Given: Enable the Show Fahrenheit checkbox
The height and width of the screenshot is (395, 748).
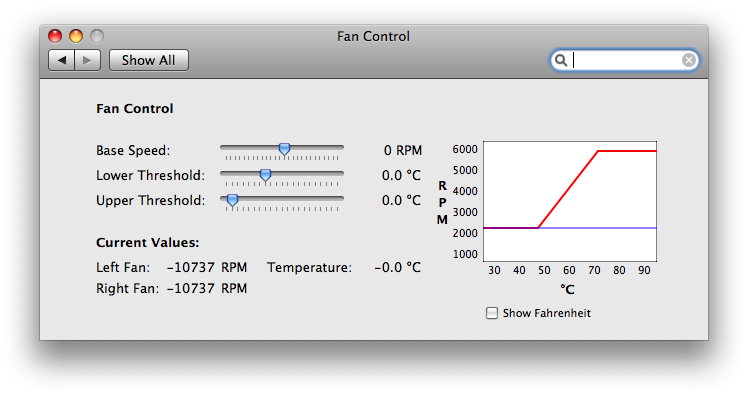Looking at the screenshot, I should 491,313.
